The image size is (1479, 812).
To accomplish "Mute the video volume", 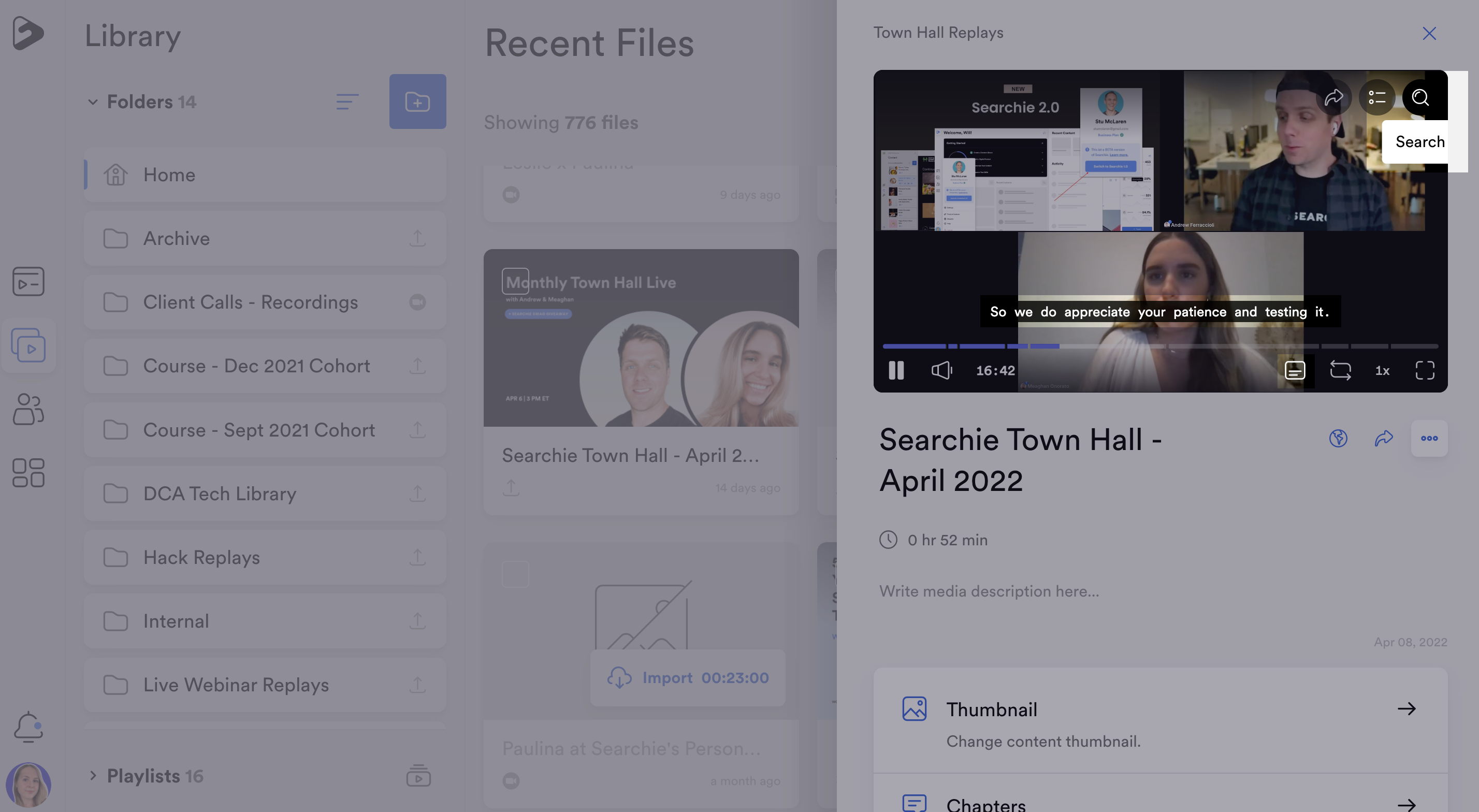I will pos(941,370).
